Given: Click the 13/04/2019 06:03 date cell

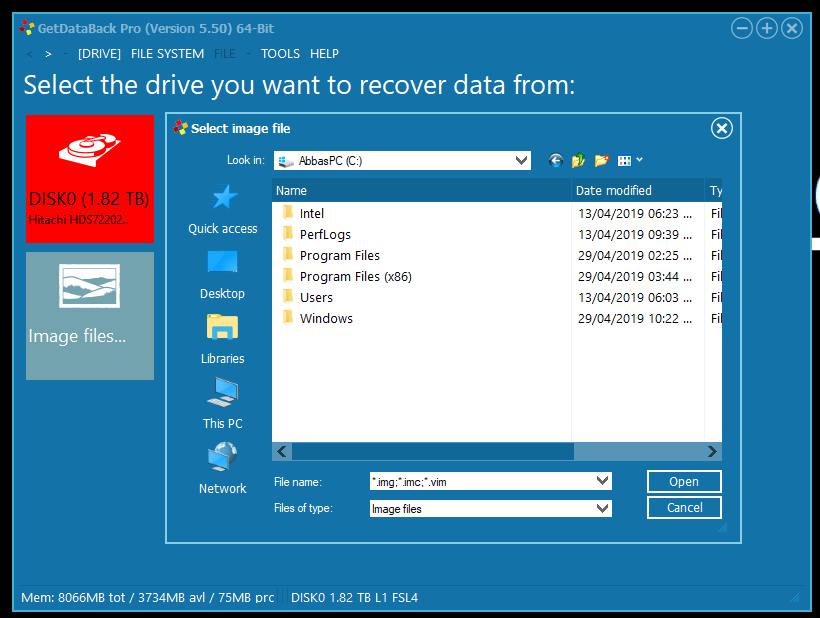Looking at the screenshot, I should (x=635, y=297).
